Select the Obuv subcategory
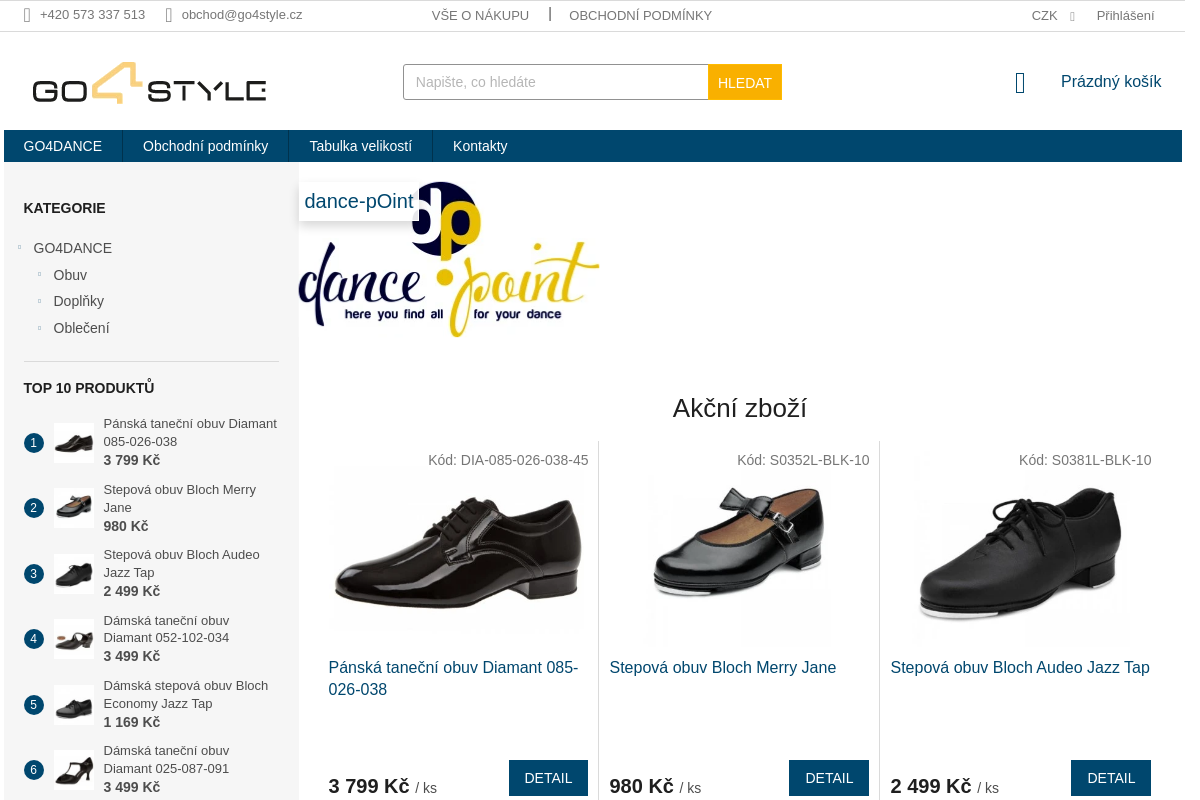1200x800 pixels. click(x=70, y=275)
